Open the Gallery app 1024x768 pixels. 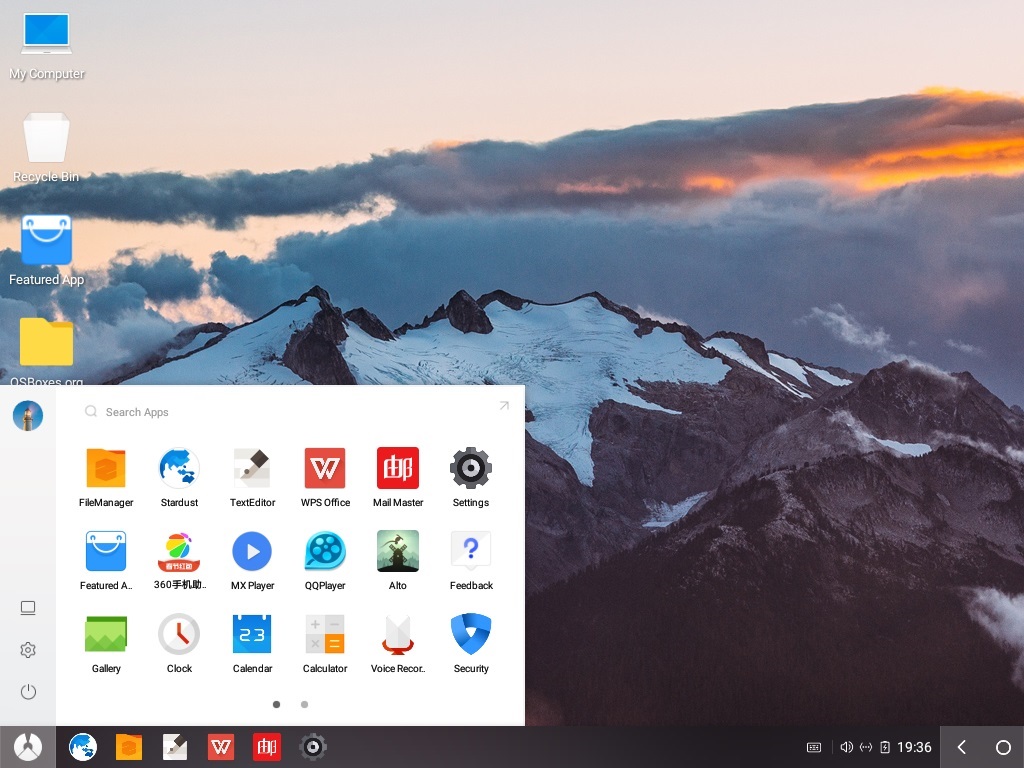click(x=106, y=635)
